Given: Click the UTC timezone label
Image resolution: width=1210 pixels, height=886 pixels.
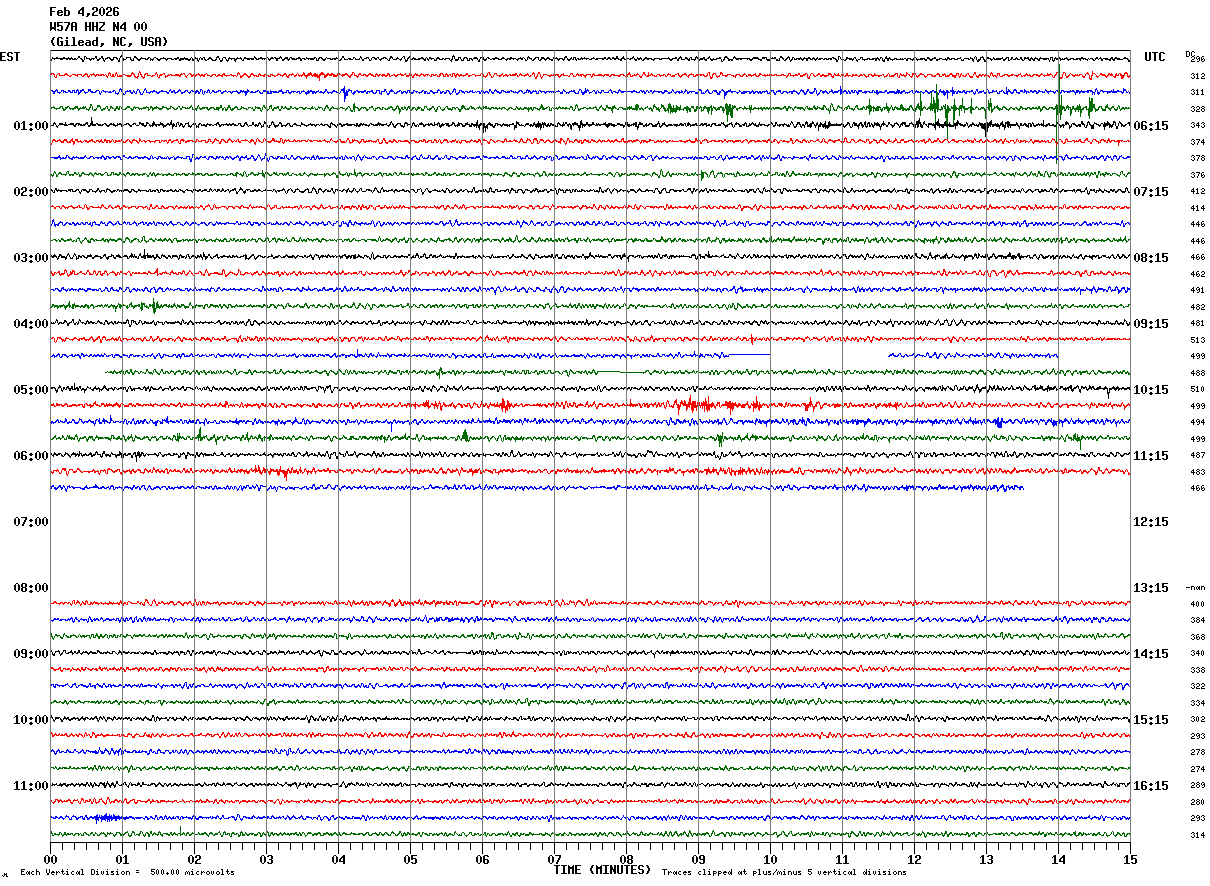Looking at the screenshot, I should 1155,57.
